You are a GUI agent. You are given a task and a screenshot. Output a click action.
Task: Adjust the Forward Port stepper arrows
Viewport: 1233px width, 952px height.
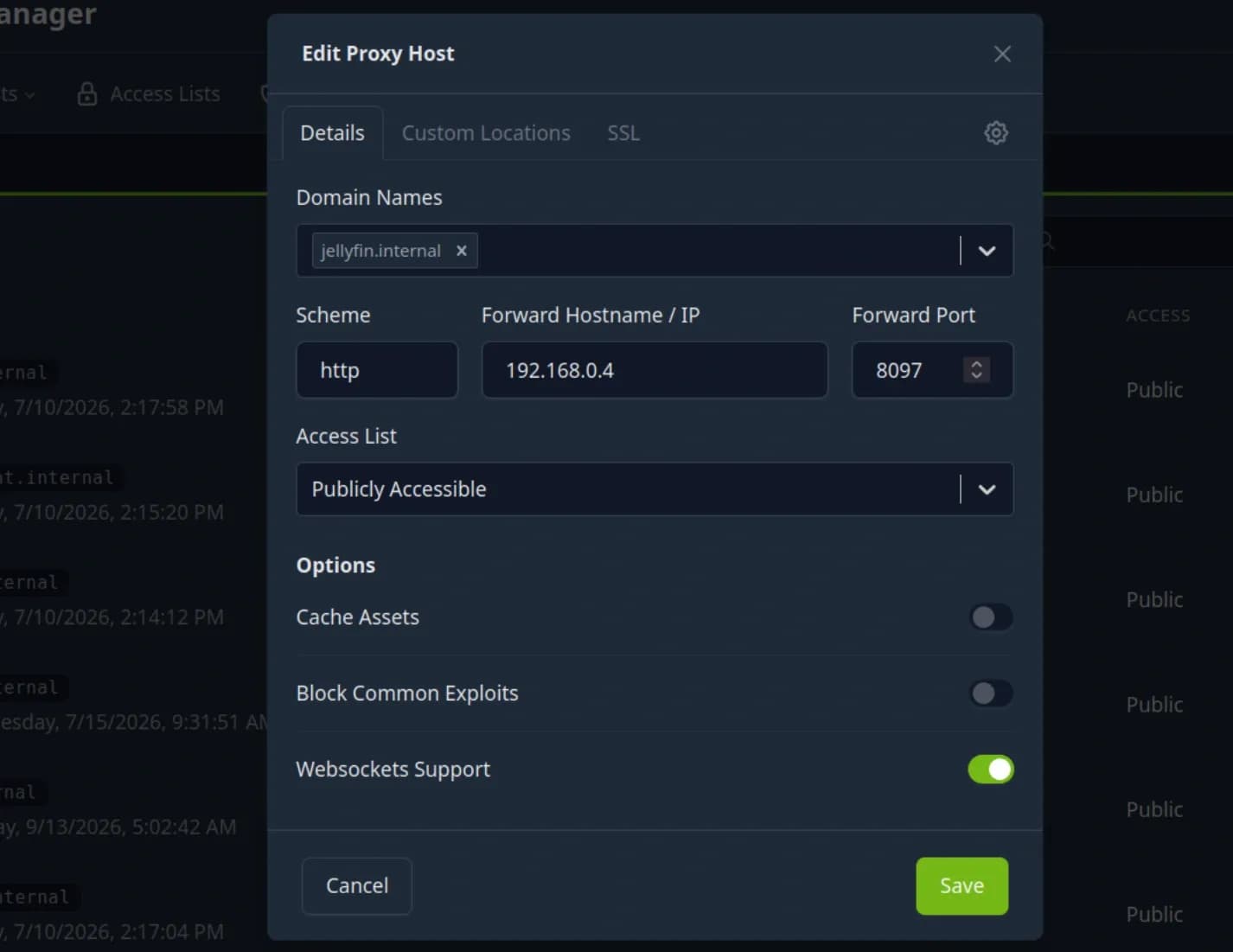click(x=976, y=370)
